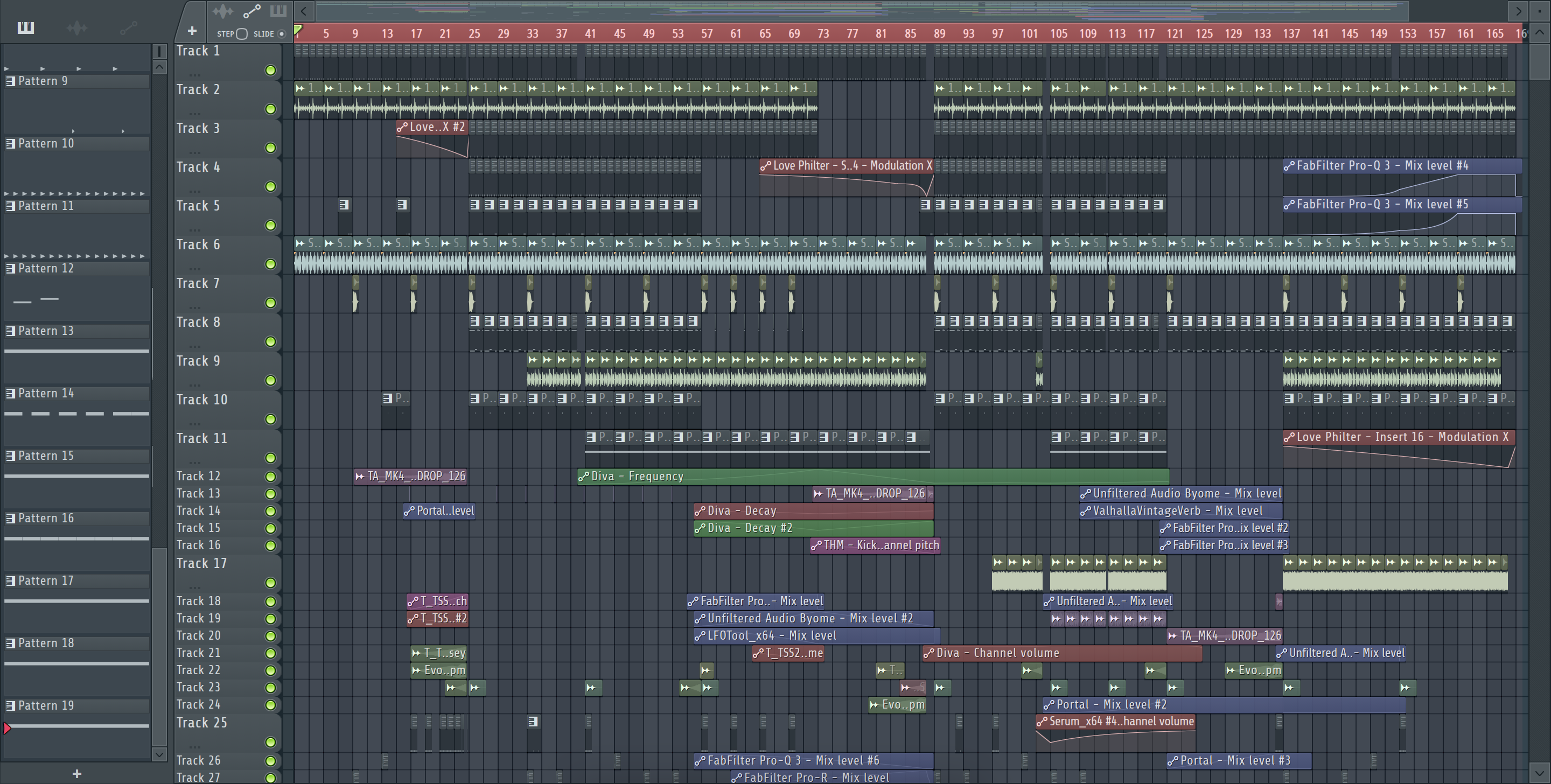Jump to bar 89 on the timeline ruler

pyautogui.click(x=939, y=34)
